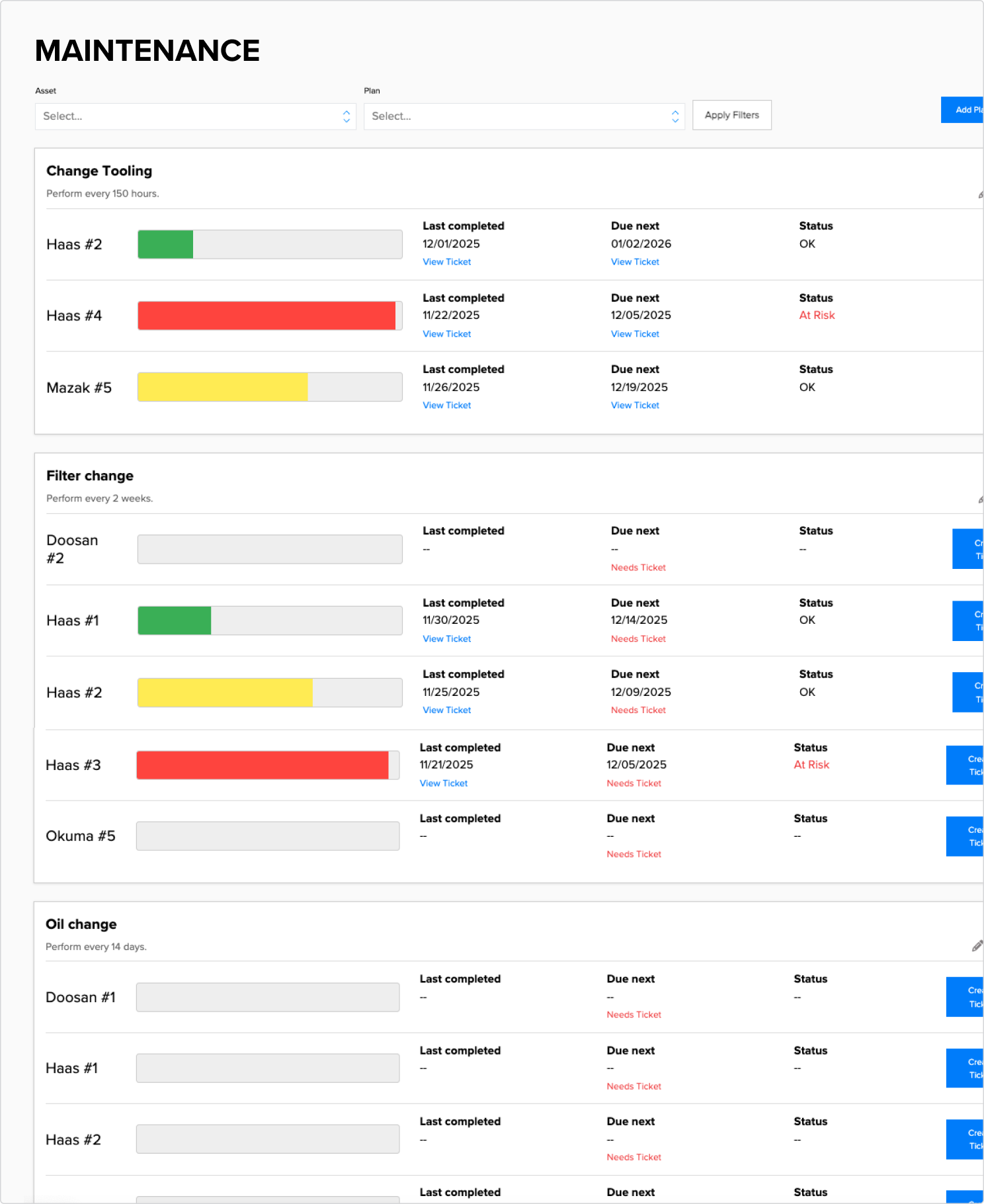Click due date 01/02/2026
The width and height of the screenshot is (984, 1204).
tap(641, 244)
